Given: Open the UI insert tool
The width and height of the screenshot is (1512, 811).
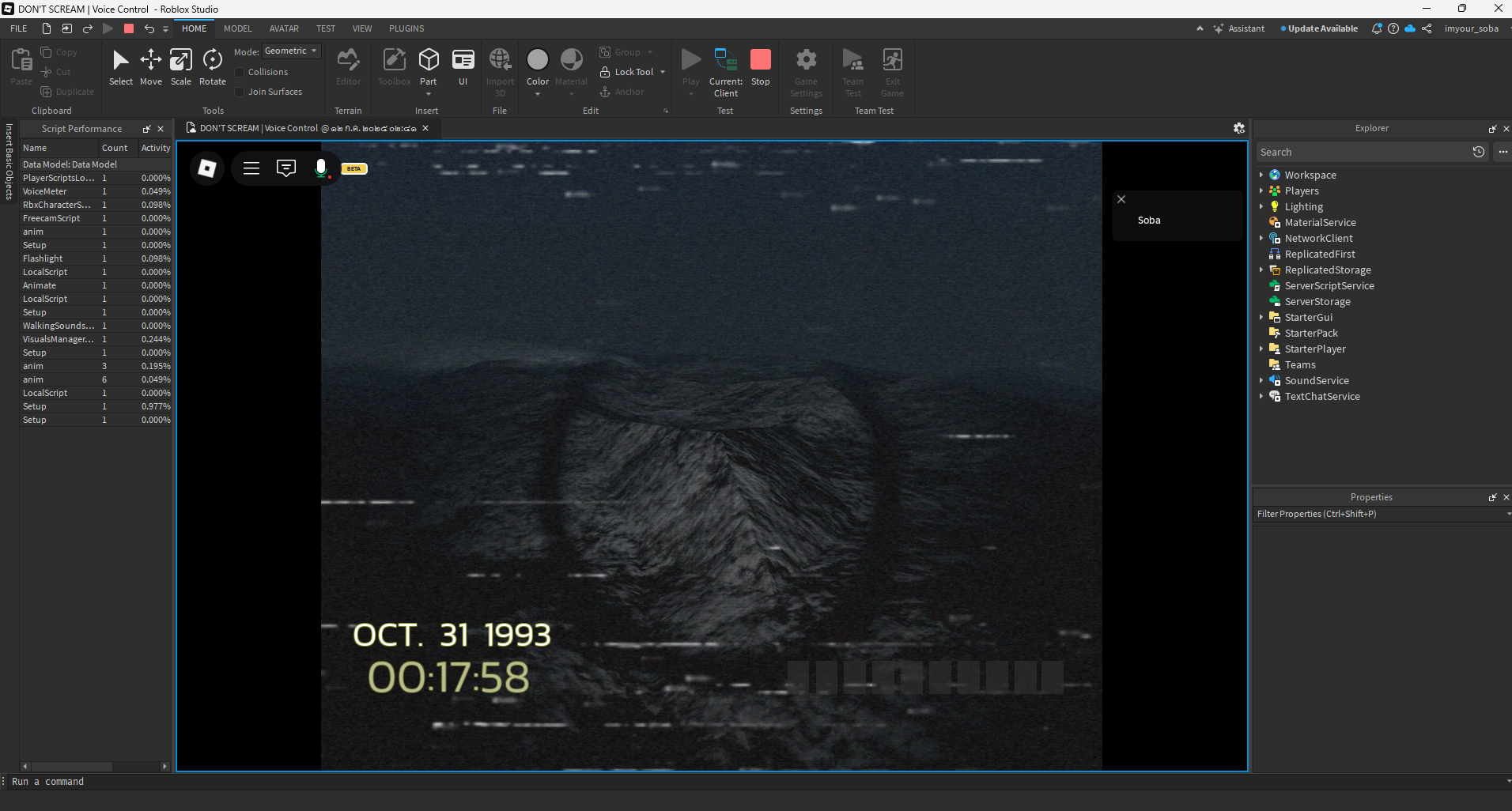Looking at the screenshot, I should click(x=463, y=67).
